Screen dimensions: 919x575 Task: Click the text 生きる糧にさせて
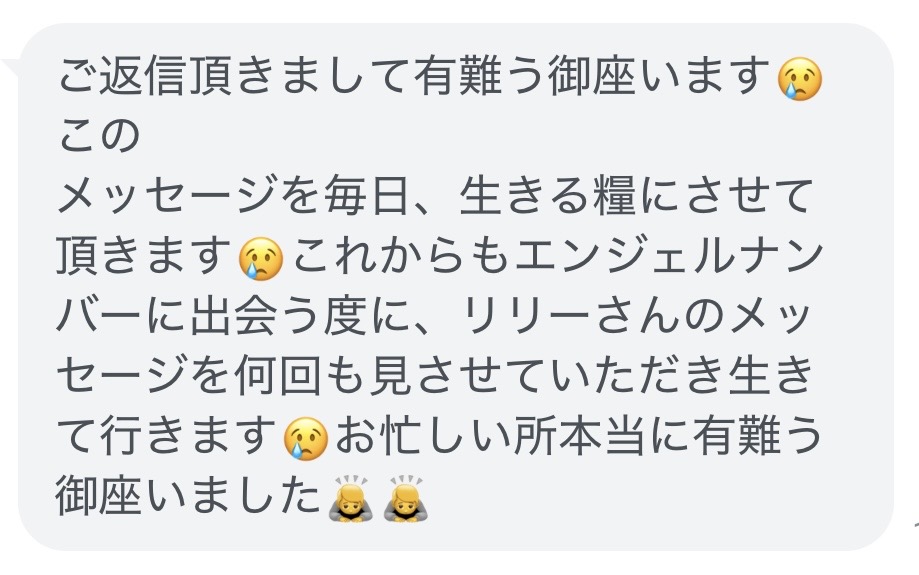pos(637,196)
